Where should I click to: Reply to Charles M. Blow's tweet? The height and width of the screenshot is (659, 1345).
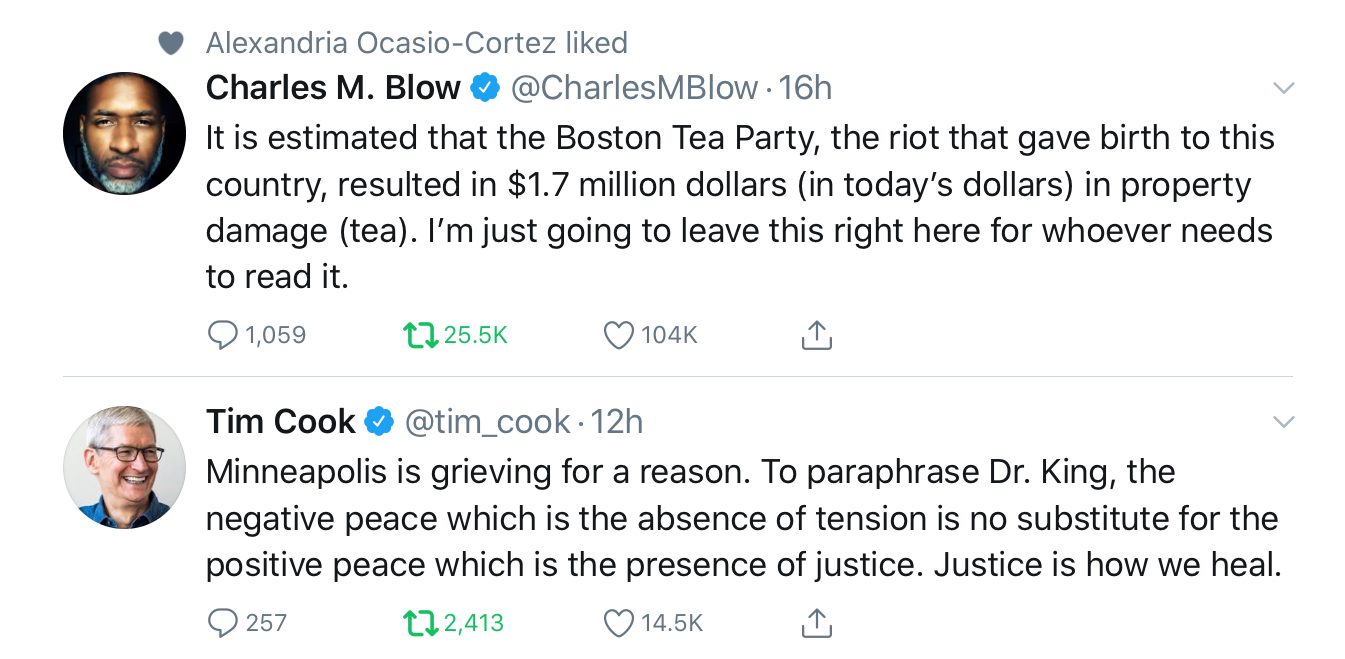(222, 335)
